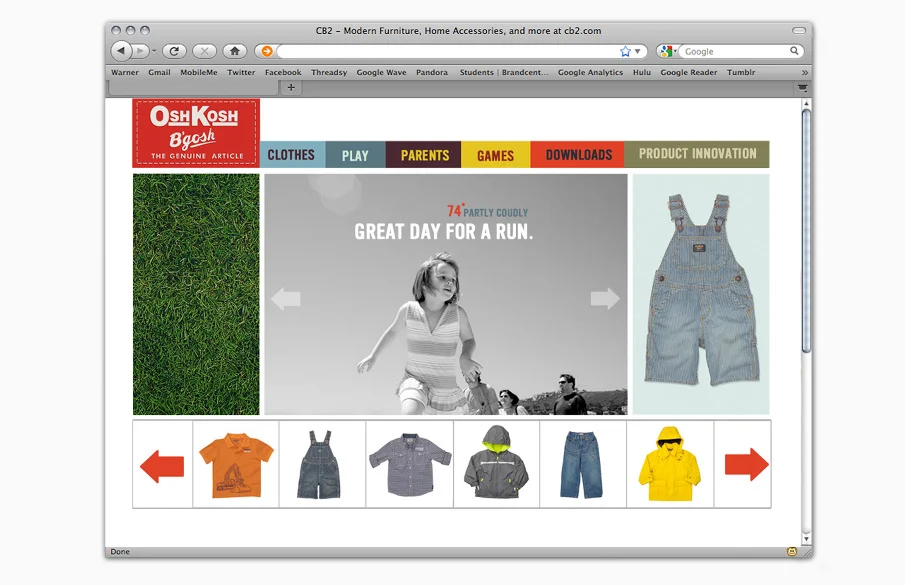Open the Twitter bookmark
The image size is (905, 585).
[241, 72]
